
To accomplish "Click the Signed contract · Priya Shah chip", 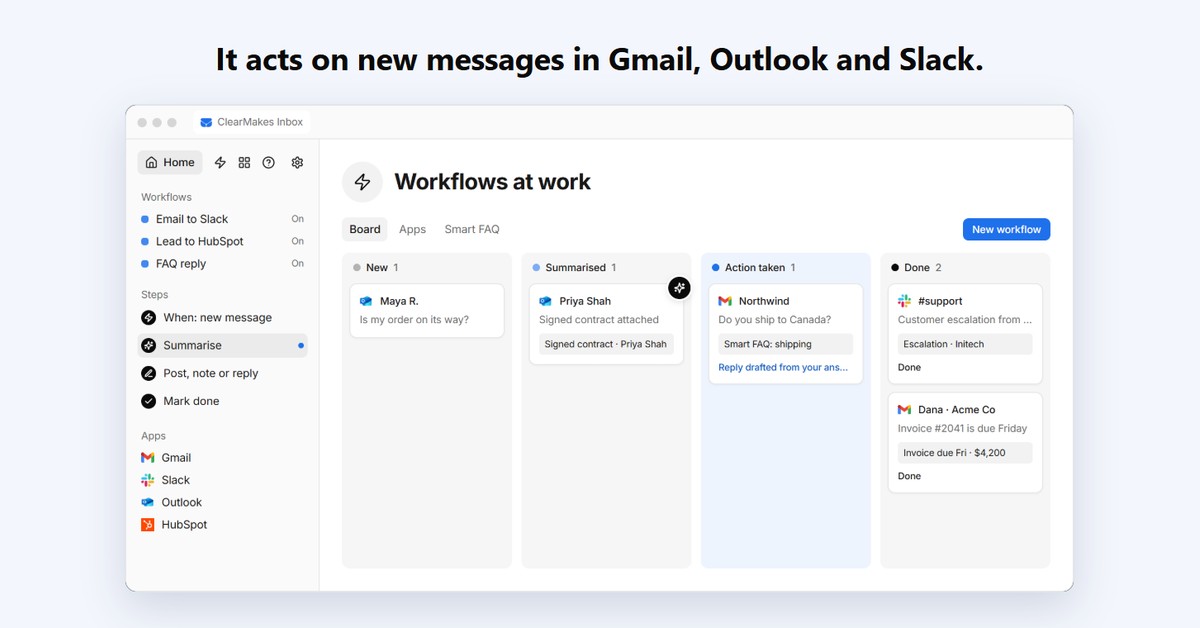I will [x=606, y=344].
